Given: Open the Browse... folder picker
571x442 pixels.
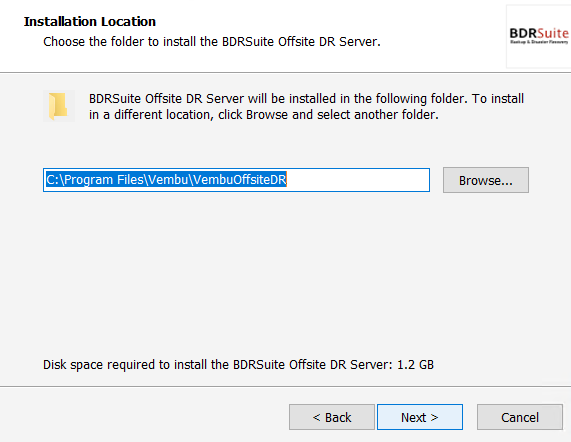Looking at the screenshot, I should coord(486,180).
